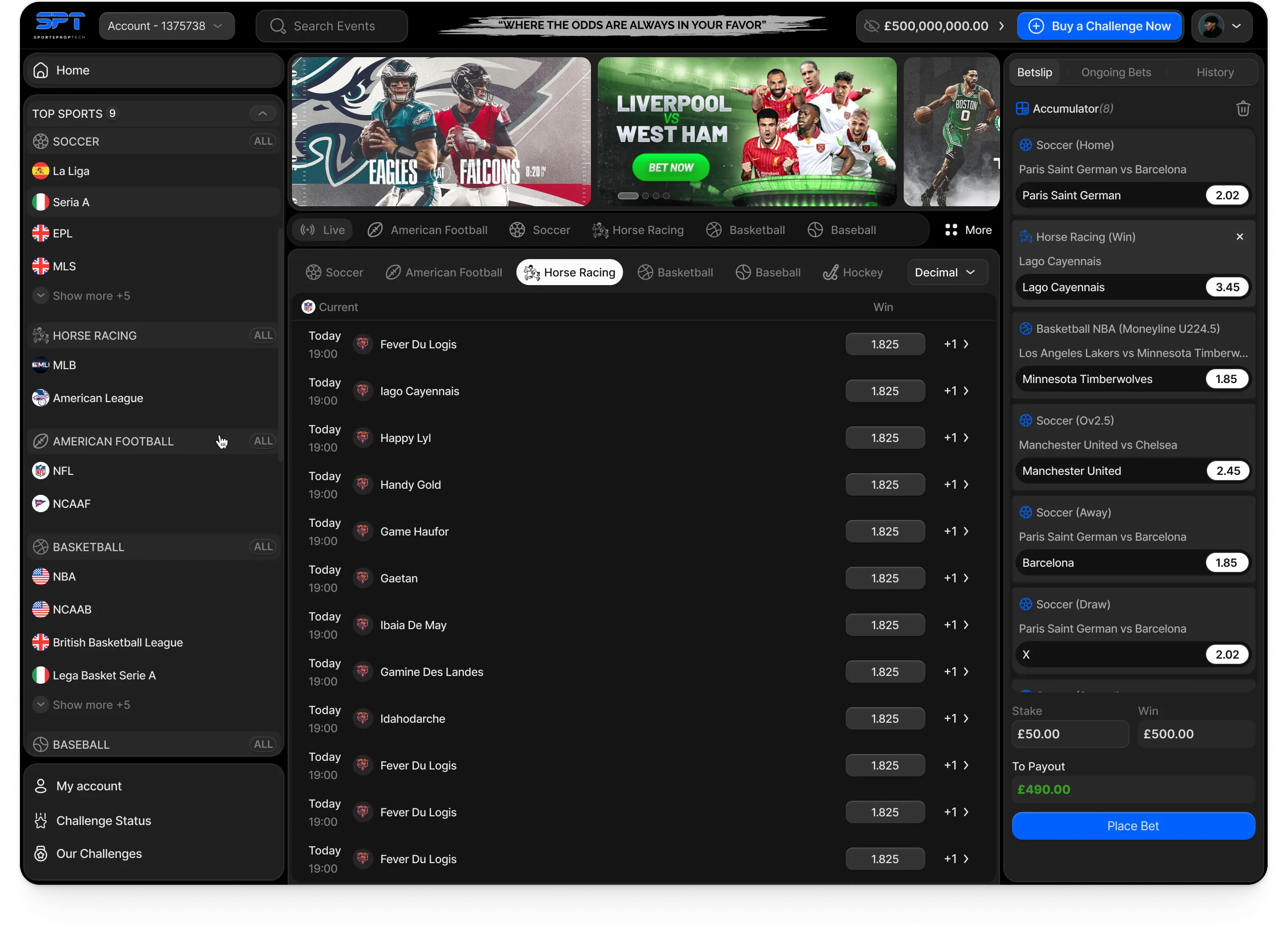
Task: Open the user profile avatar menu
Action: [1221, 26]
